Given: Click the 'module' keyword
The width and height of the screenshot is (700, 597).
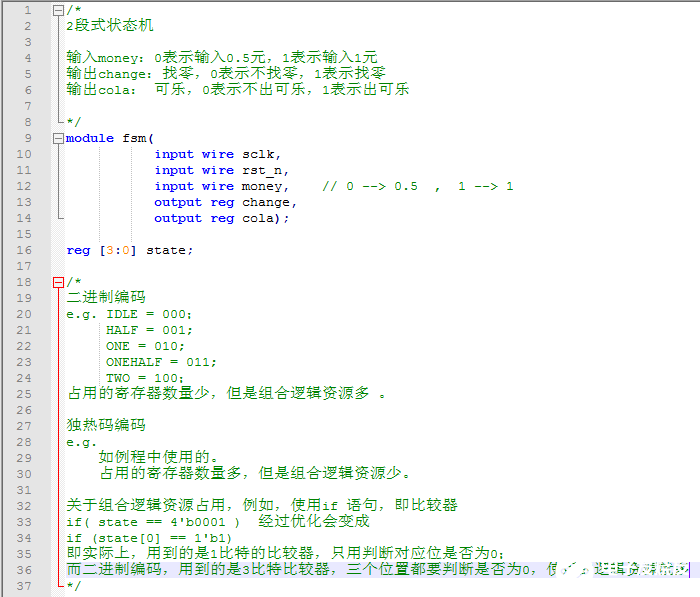Looking at the screenshot, I should [90, 138].
